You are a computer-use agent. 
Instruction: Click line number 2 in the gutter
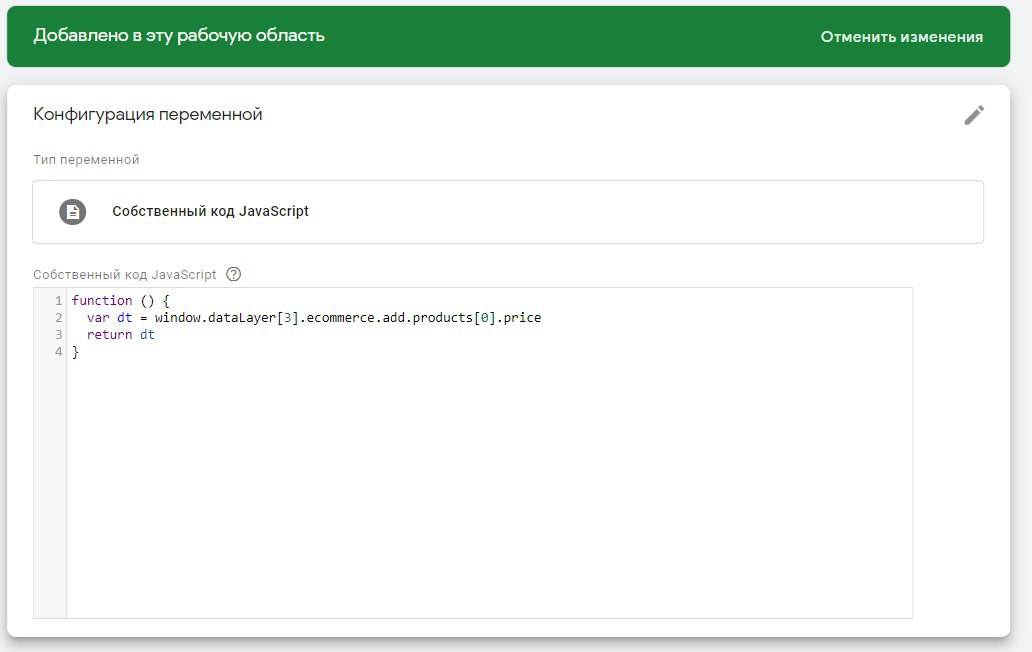(x=59, y=318)
